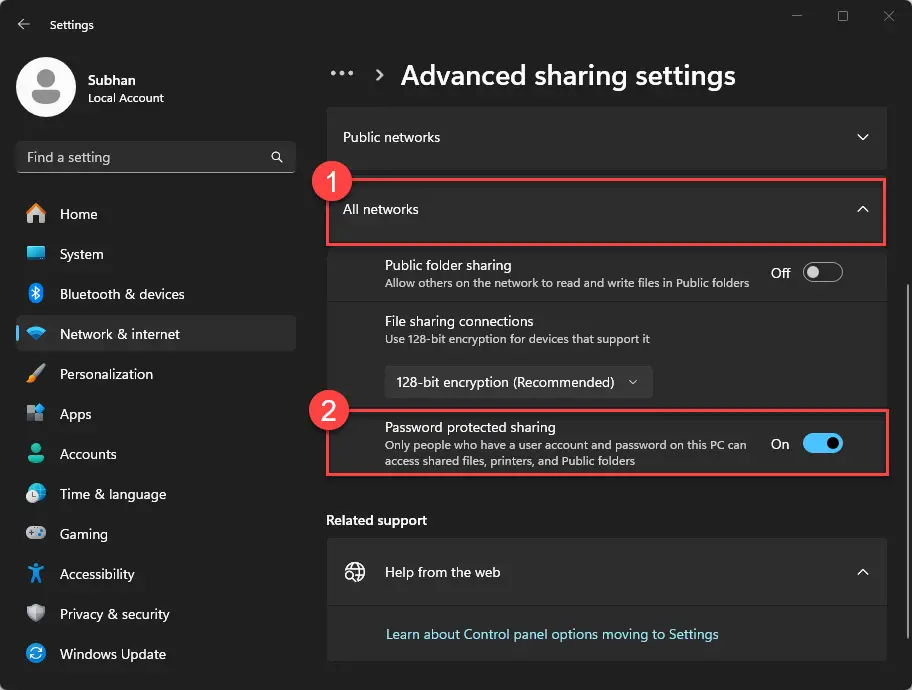This screenshot has width=912, height=690.
Task: Turn off Password protected sharing toggle
Action: point(823,444)
